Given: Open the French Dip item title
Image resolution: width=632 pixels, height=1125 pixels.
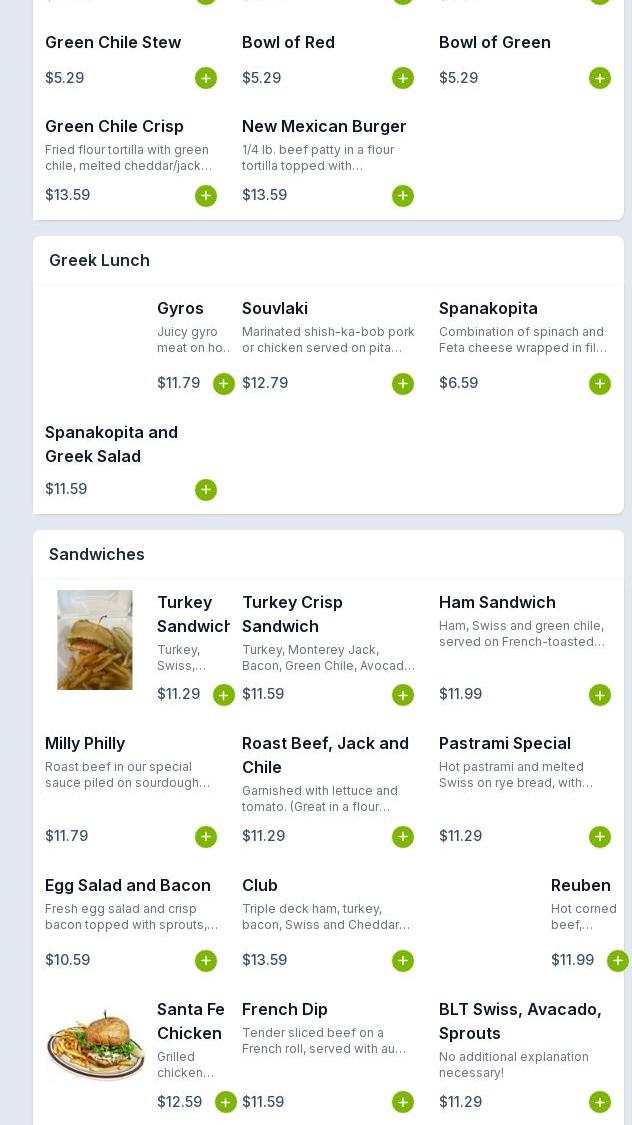Looking at the screenshot, I should [x=285, y=1009].
